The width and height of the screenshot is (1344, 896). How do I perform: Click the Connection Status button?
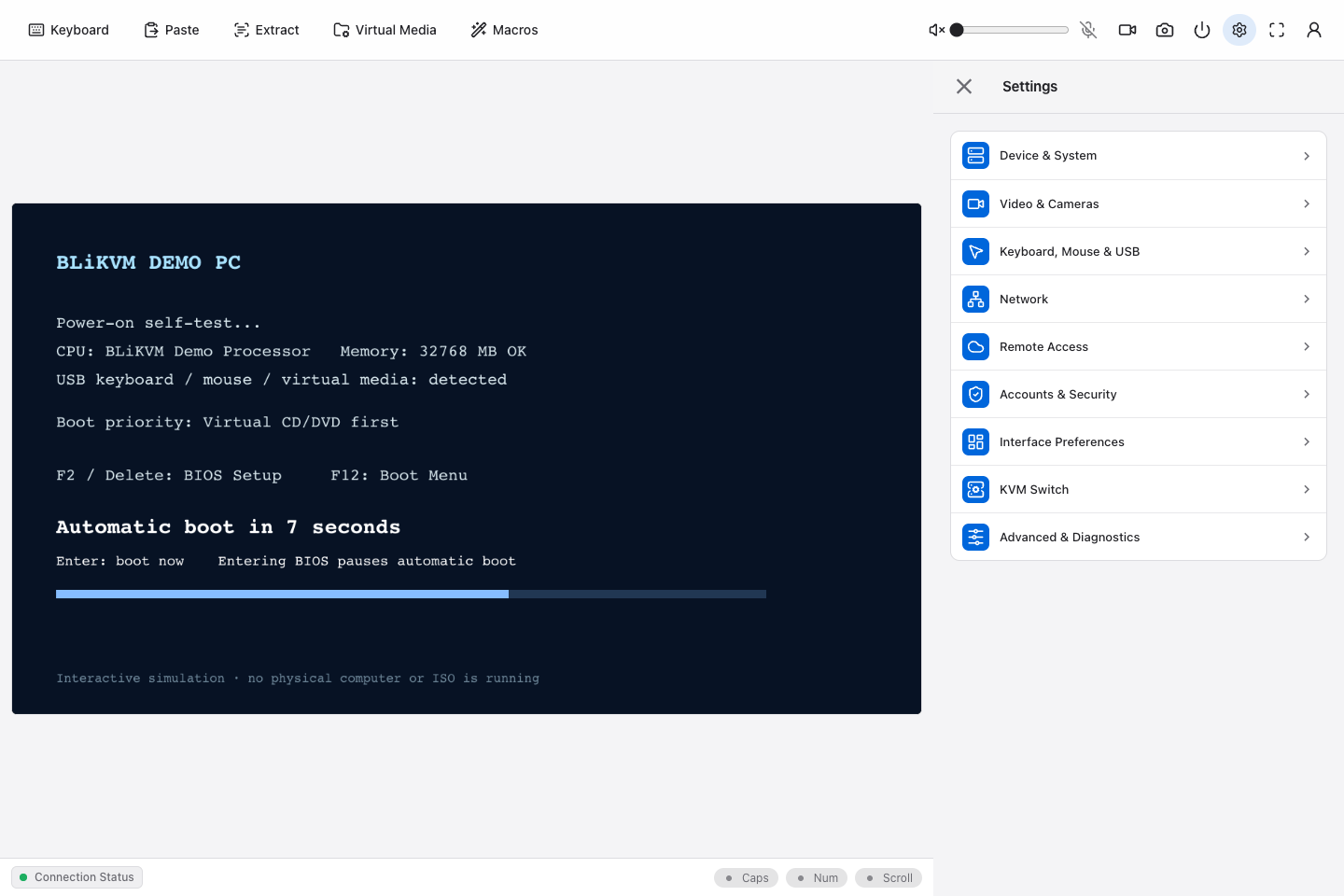tap(77, 877)
